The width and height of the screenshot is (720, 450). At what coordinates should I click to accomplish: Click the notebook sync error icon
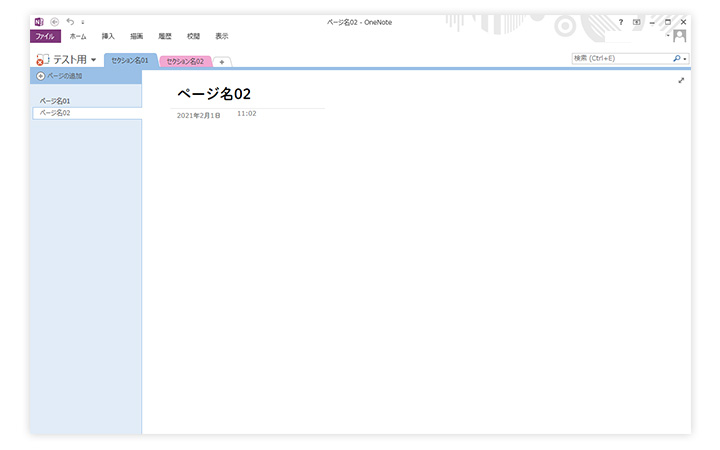click(x=43, y=60)
